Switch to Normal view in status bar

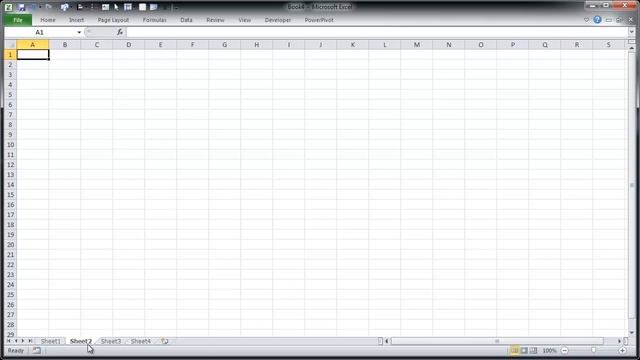pos(514,350)
